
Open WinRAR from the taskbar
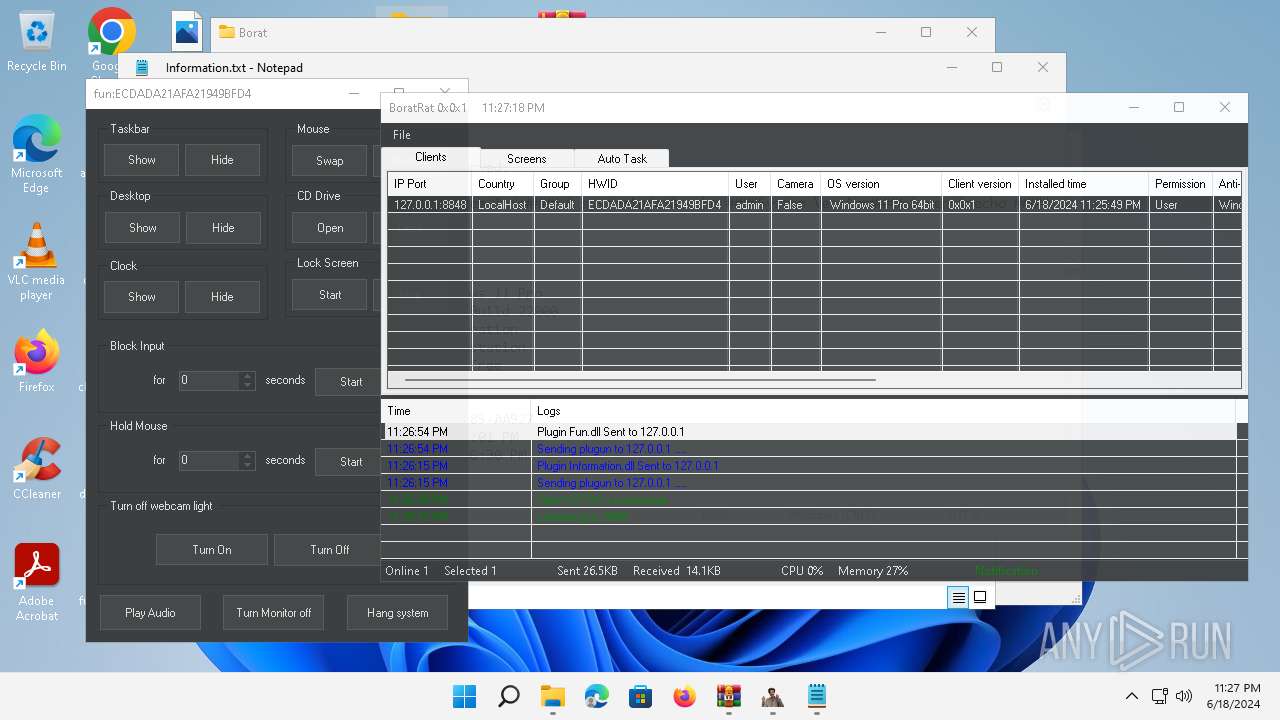coord(729,696)
